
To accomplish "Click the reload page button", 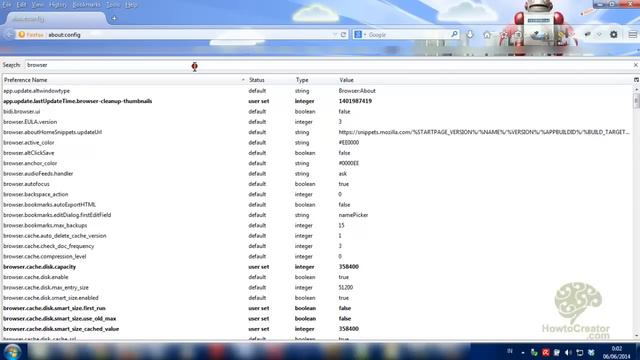I will coord(344,35).
